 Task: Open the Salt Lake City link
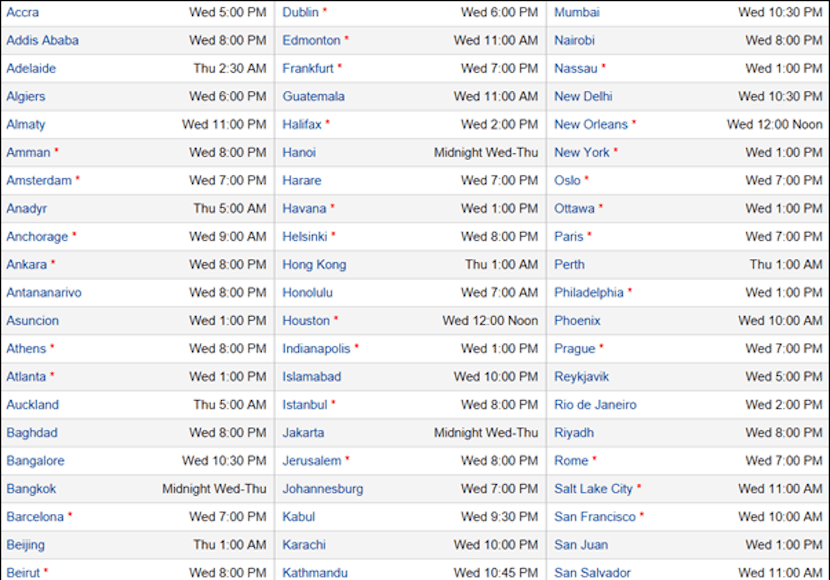click(593, 489)
